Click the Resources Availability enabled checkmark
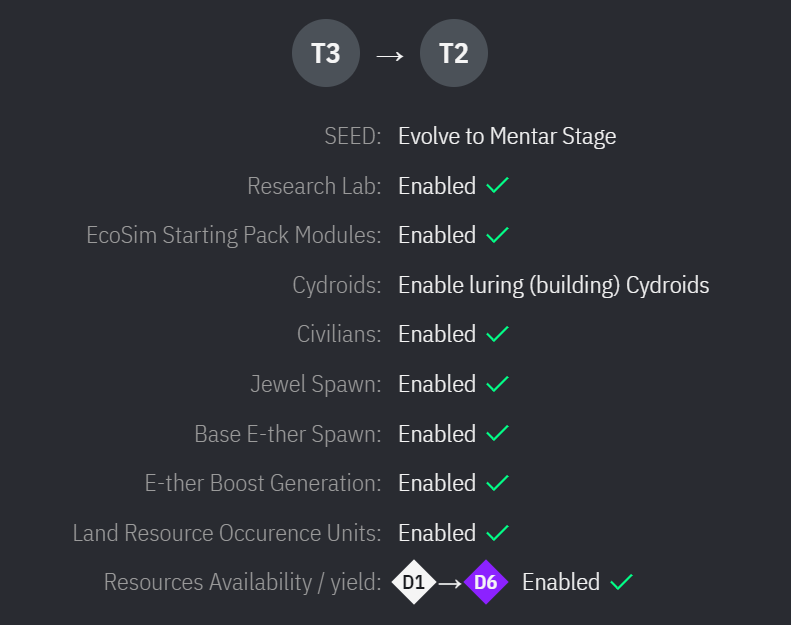 pyautogui.click(x=621, y=582)
